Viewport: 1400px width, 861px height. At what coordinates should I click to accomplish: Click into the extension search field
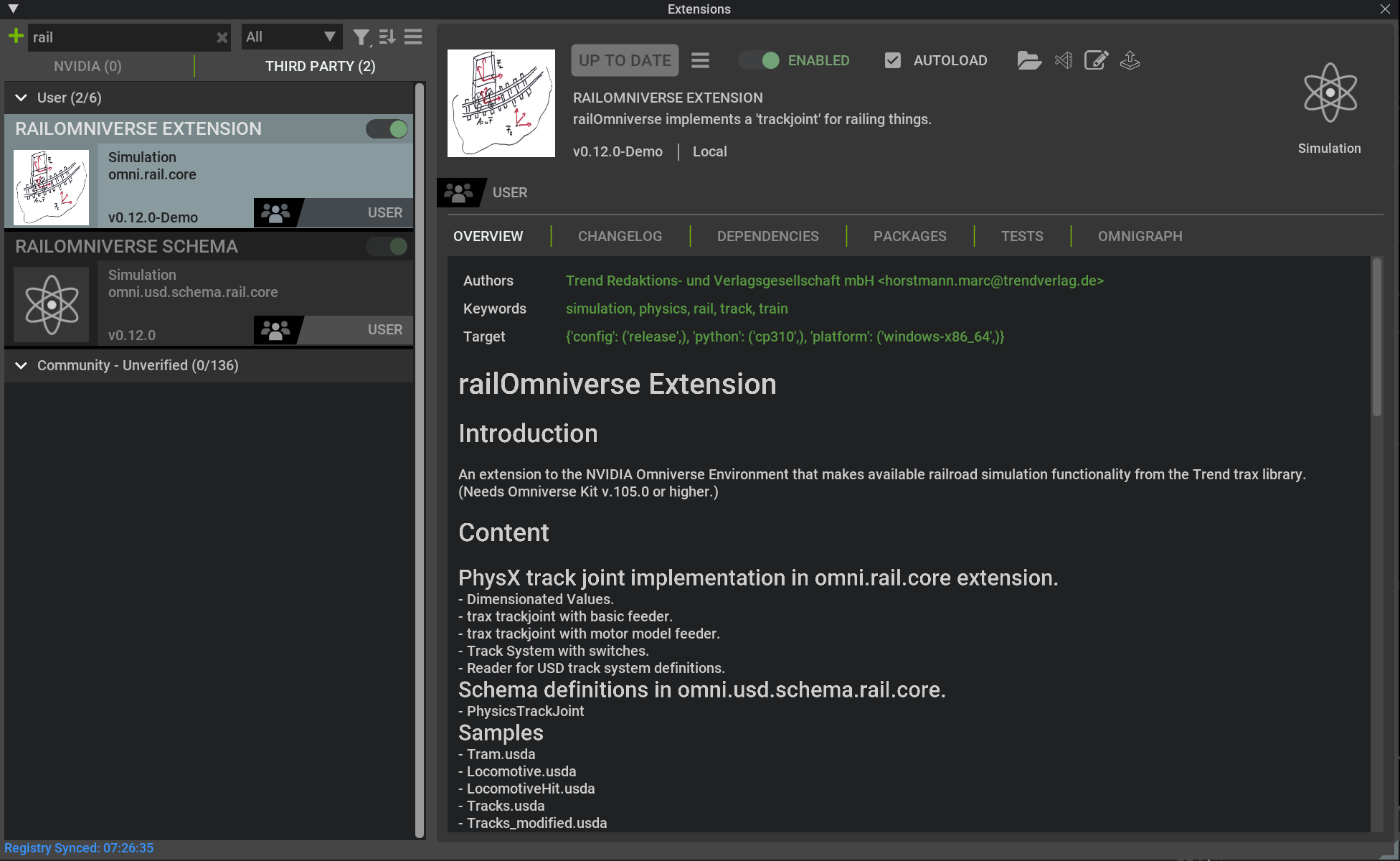tap(122, 37)
